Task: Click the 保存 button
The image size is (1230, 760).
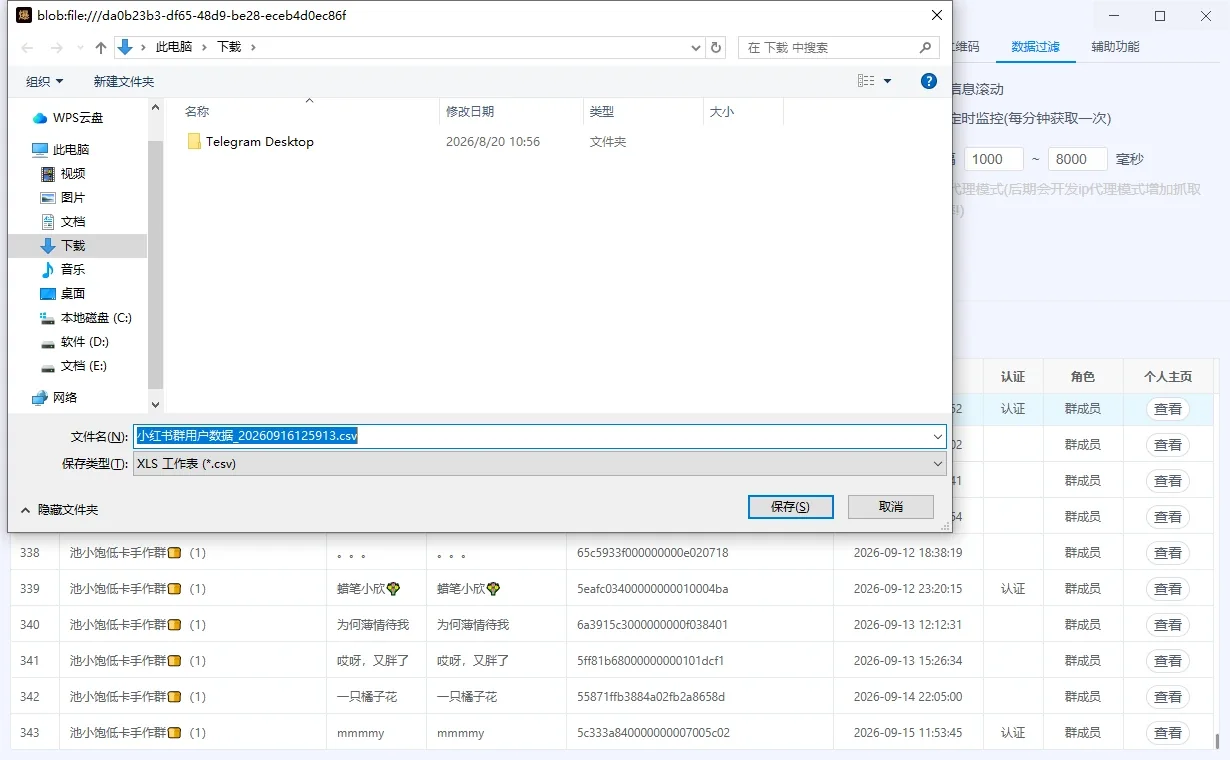Action: click(x=791, y=507)
